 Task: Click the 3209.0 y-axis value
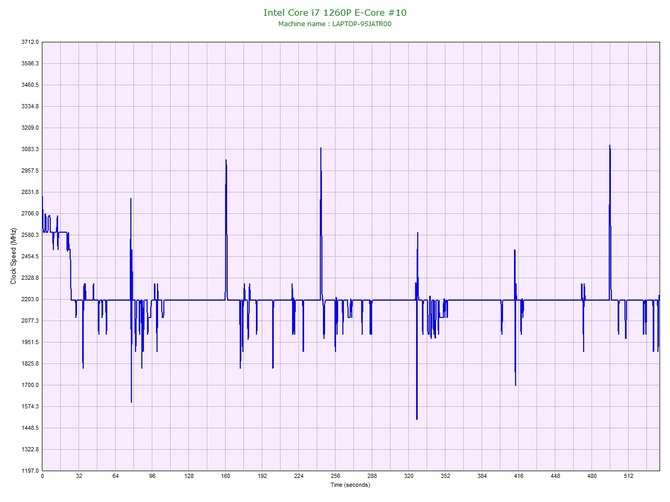(30, 128)
